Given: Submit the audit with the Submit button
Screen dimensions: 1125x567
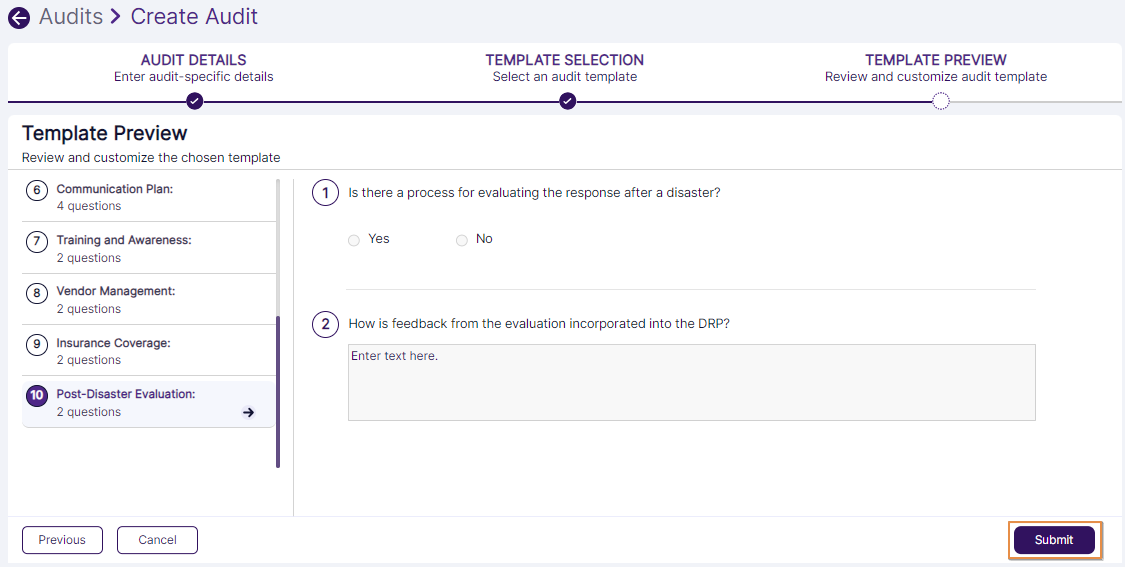Looking at the screenshot, I should point(1054,540).
